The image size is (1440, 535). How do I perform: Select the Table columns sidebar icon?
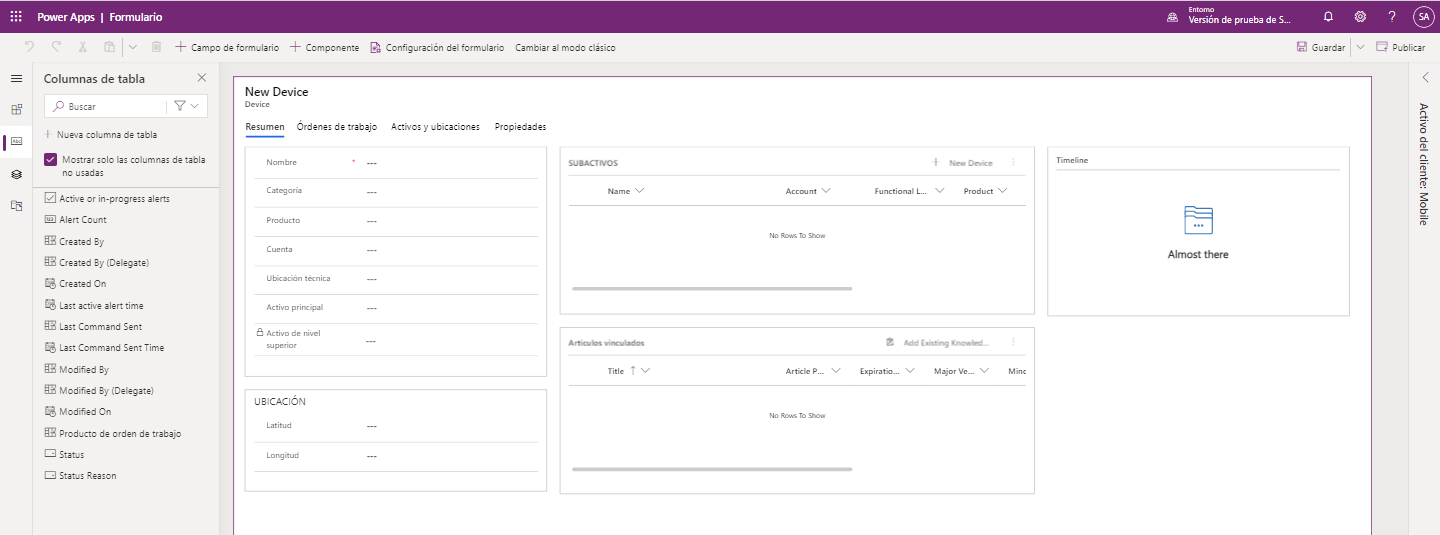16,142
